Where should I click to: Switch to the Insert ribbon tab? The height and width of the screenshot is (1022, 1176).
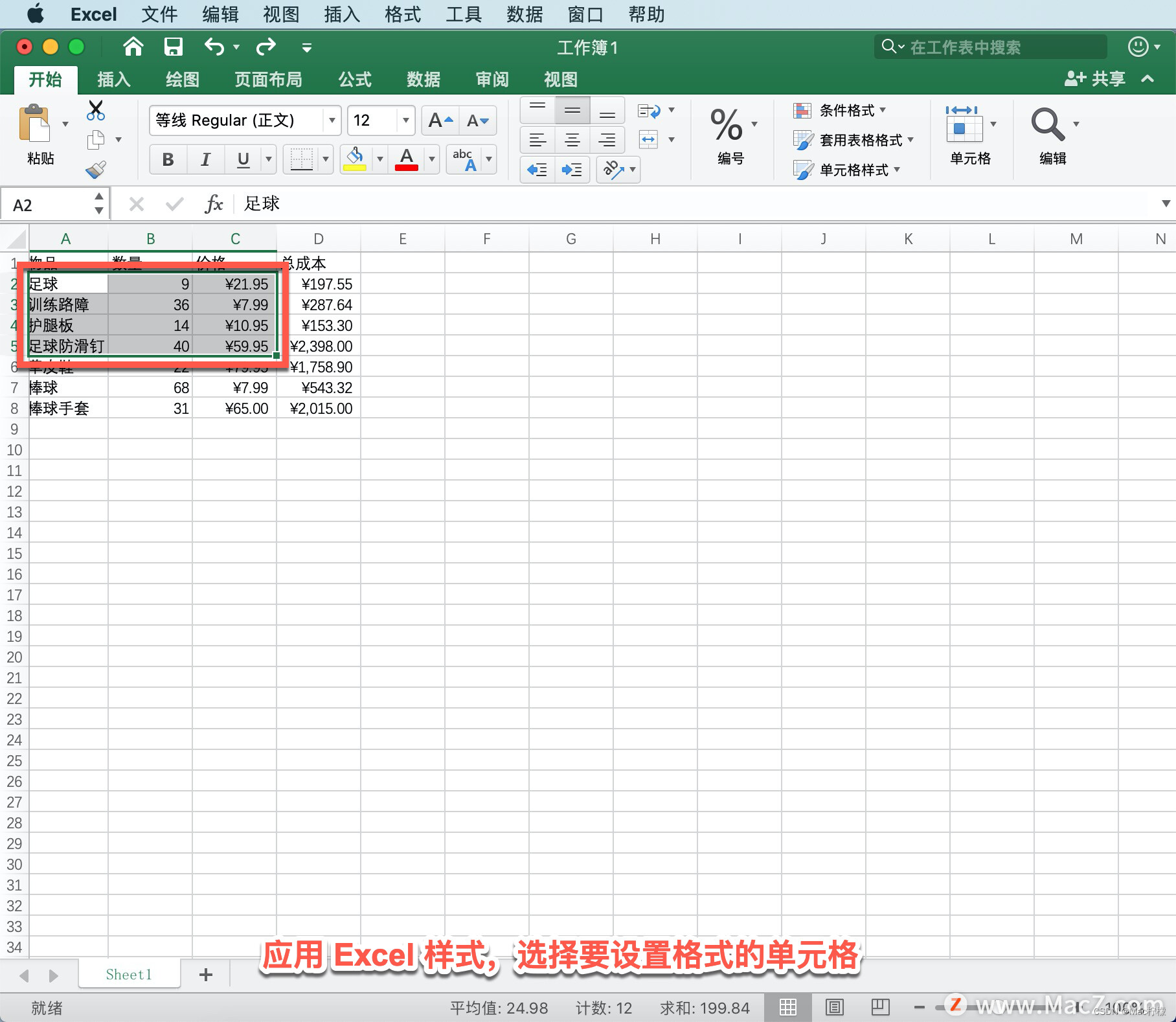click(x=114, y=80)
